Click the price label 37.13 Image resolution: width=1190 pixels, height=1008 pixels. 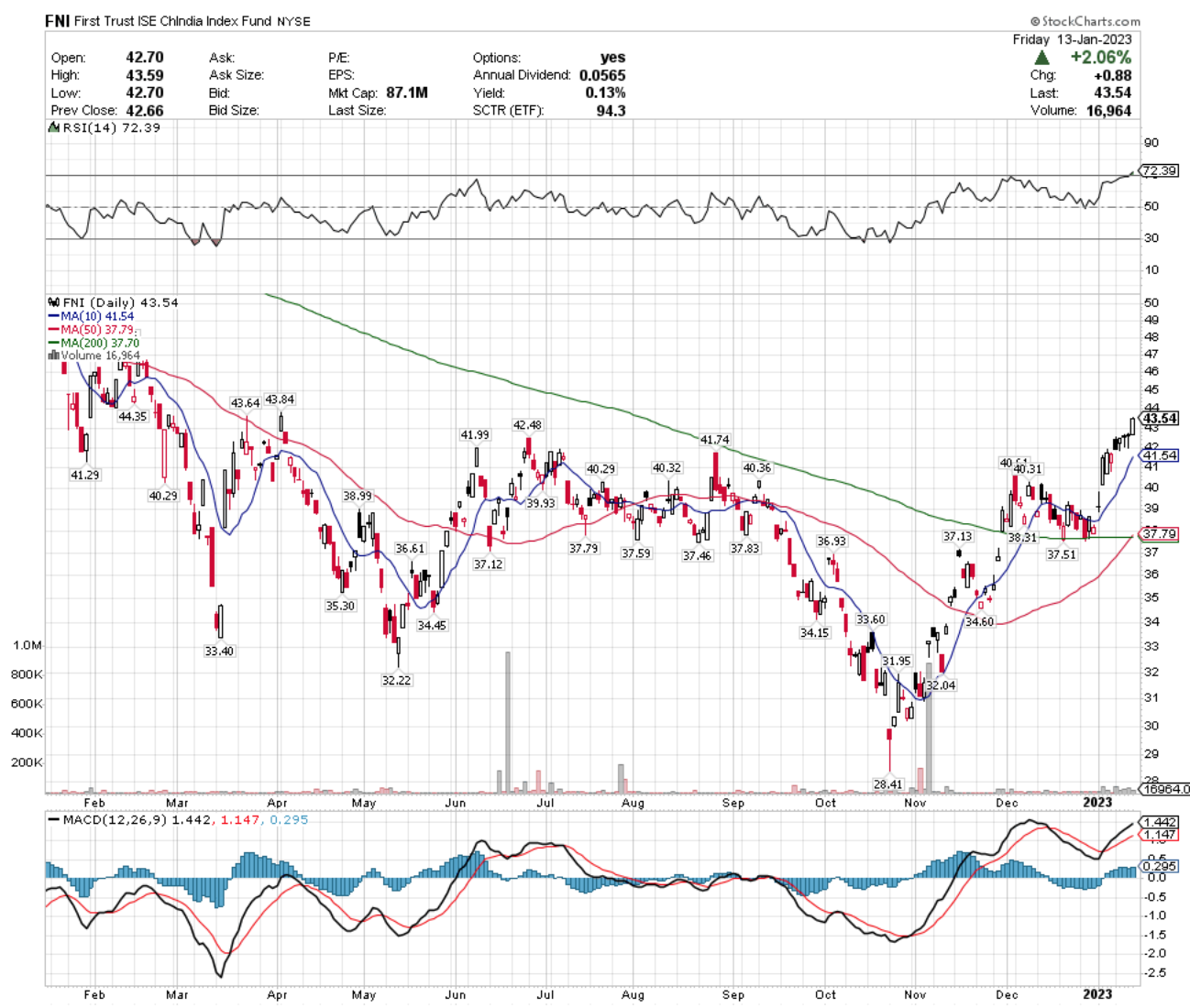click(x=957, y=537)
